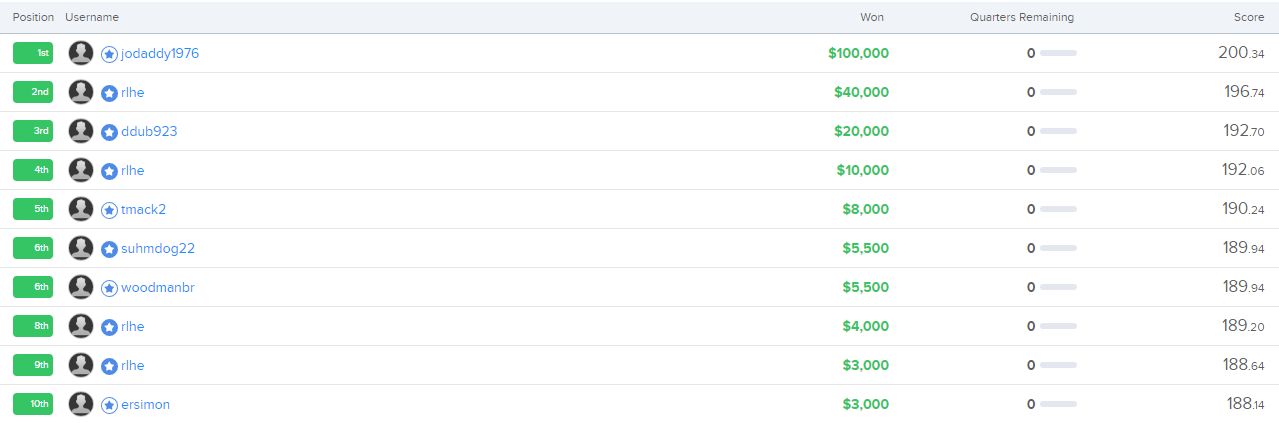The height and width of the screenshot is (423, 1279).
Task: Click star badge next to ddub923
Action: [x=110, y=132]
